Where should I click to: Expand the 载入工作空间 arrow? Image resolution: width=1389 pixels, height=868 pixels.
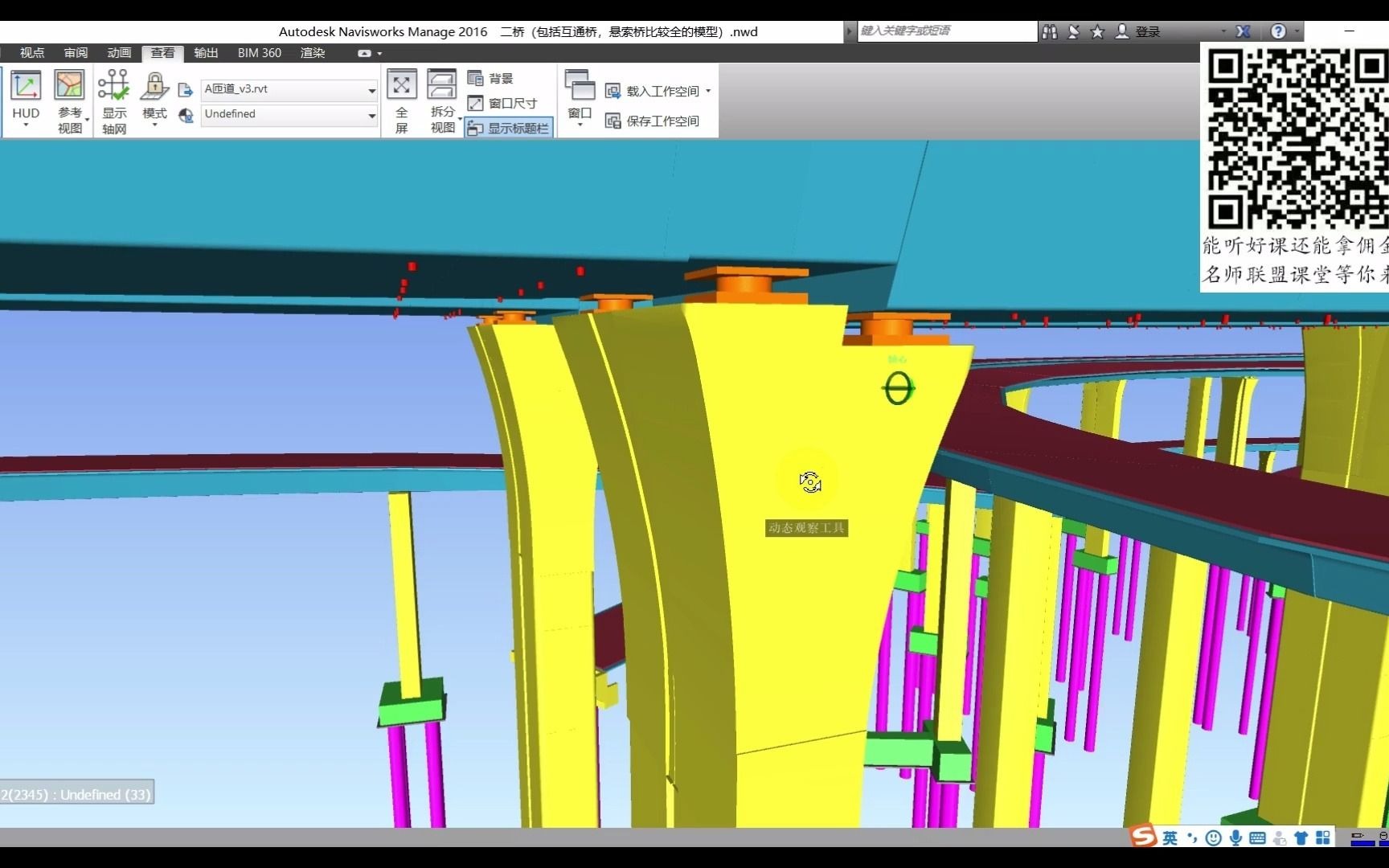[708, 91]
